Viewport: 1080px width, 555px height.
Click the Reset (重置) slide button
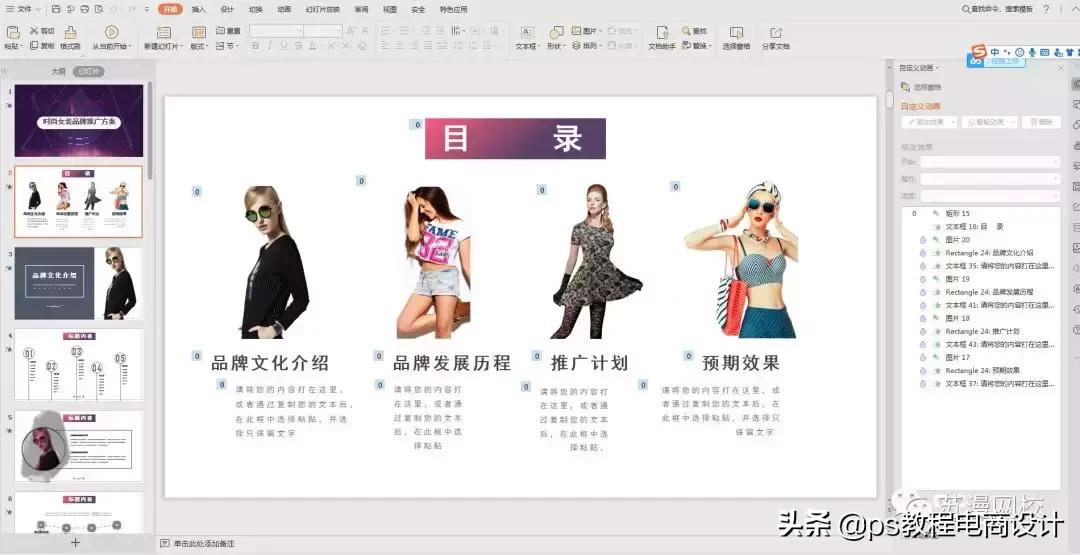[228, 32]
